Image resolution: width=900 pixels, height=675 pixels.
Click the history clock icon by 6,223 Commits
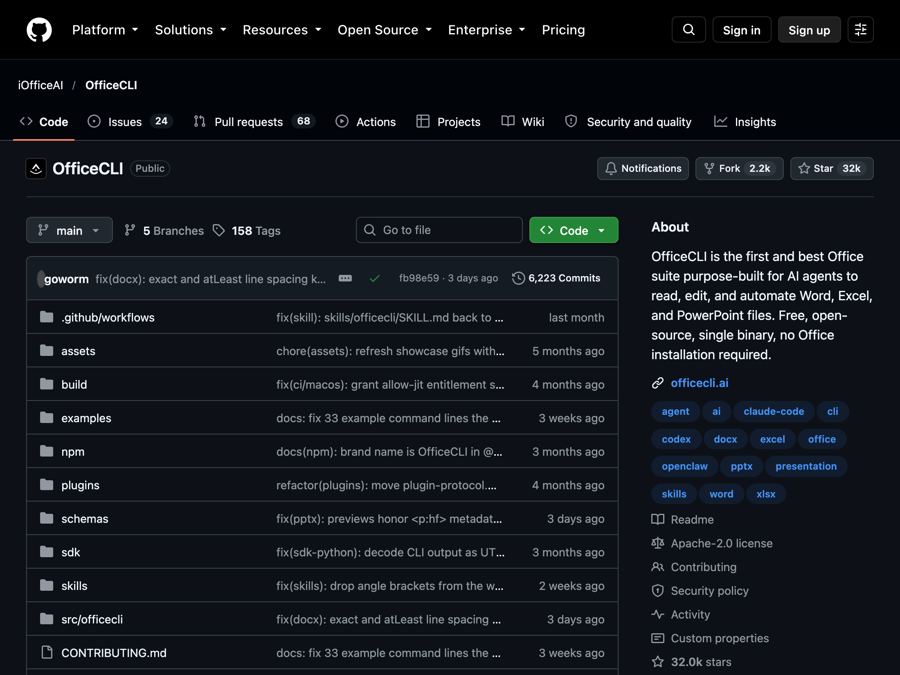click(x=518, y=278)
